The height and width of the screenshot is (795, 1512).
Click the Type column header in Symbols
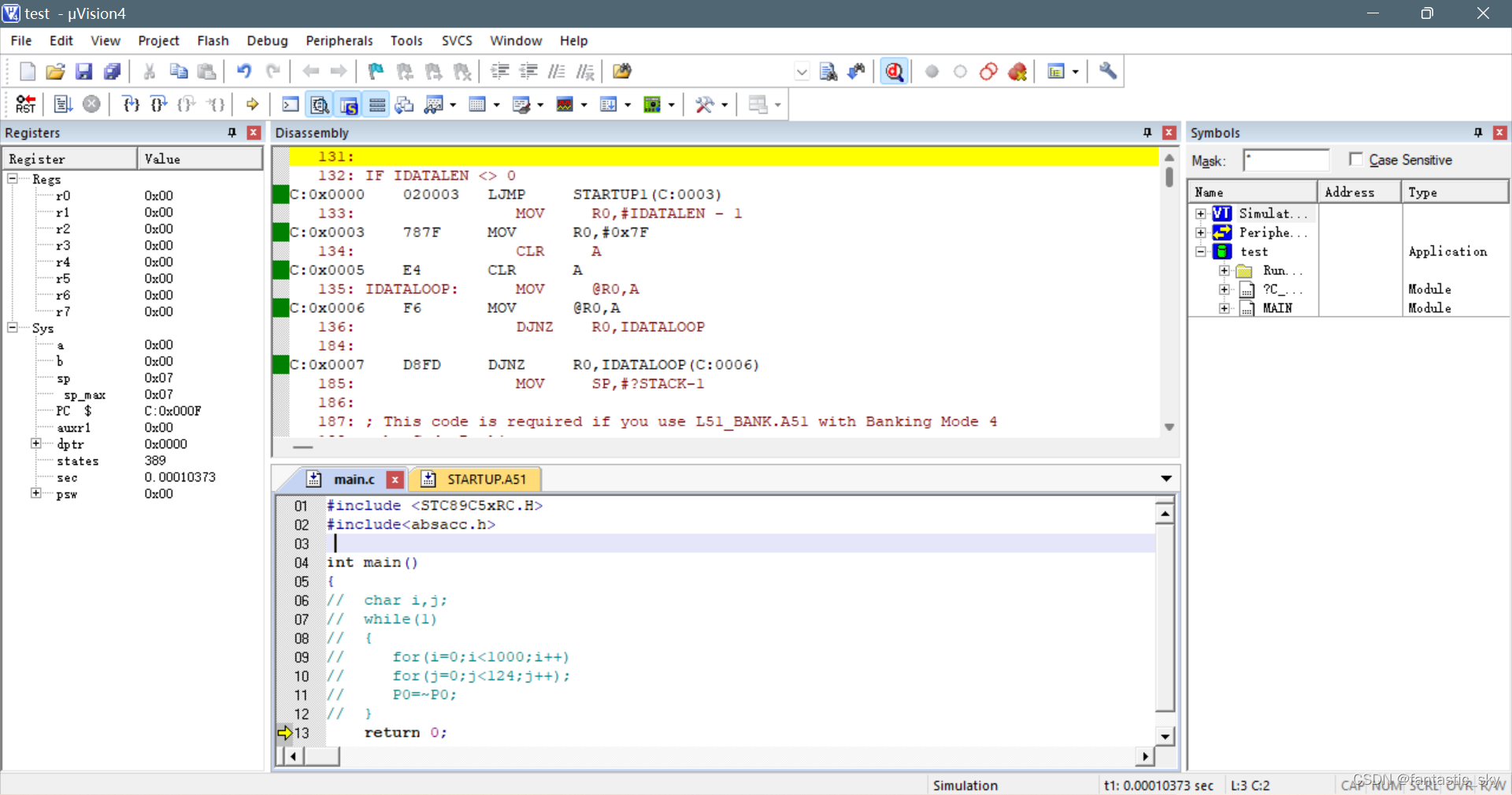click(1455, 191)
